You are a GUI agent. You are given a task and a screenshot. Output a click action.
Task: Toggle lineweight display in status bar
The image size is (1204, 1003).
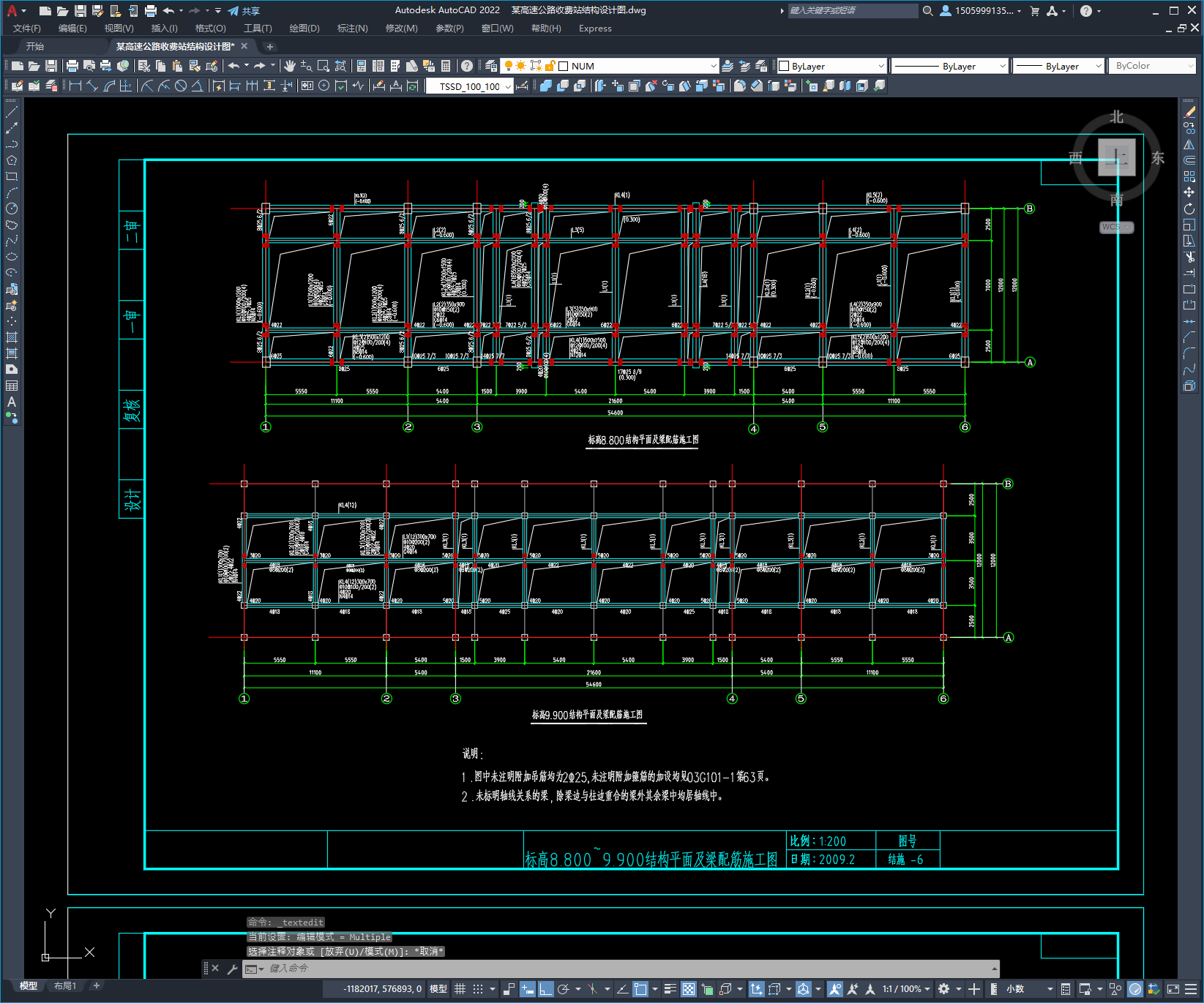tap(670, 989)
